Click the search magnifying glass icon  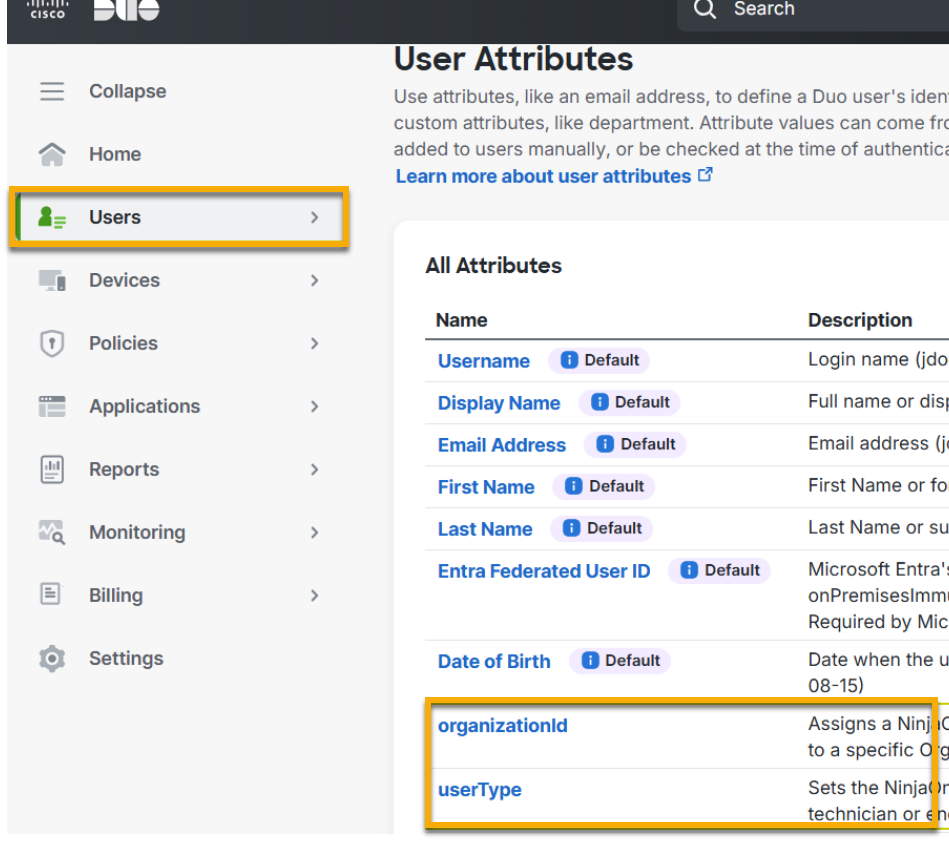coord(704,8)
